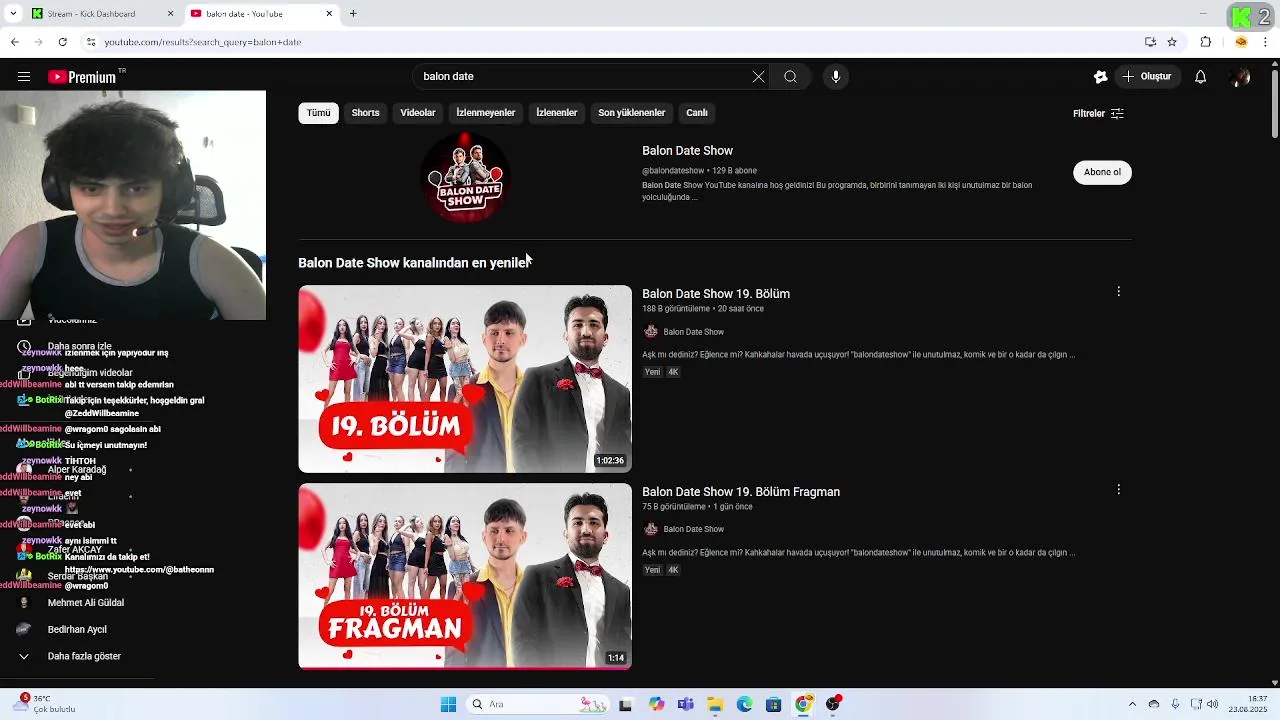Open options menu for 19. Bölüm Fragman
The width and height of the screenshot is (1280, 720).
pyautogui.click(x=1118, y=490)
